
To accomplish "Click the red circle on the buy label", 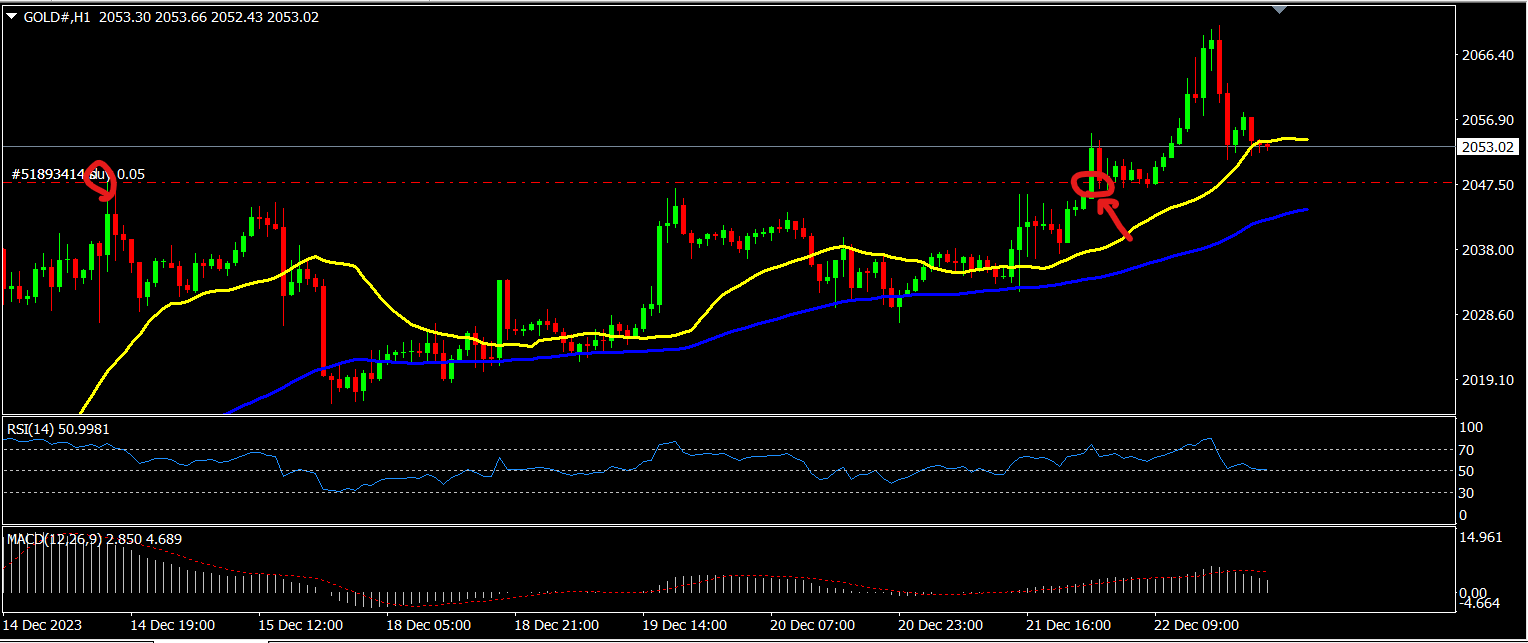I will [99, 176].
